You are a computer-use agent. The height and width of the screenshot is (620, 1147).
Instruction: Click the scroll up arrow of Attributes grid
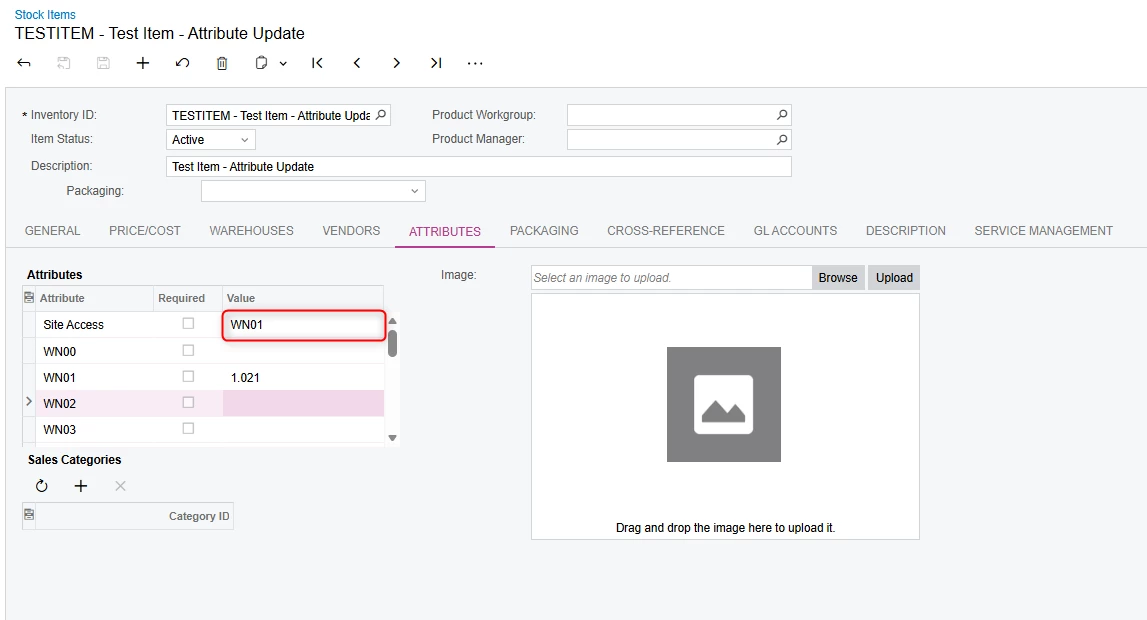tap(392, 321)
